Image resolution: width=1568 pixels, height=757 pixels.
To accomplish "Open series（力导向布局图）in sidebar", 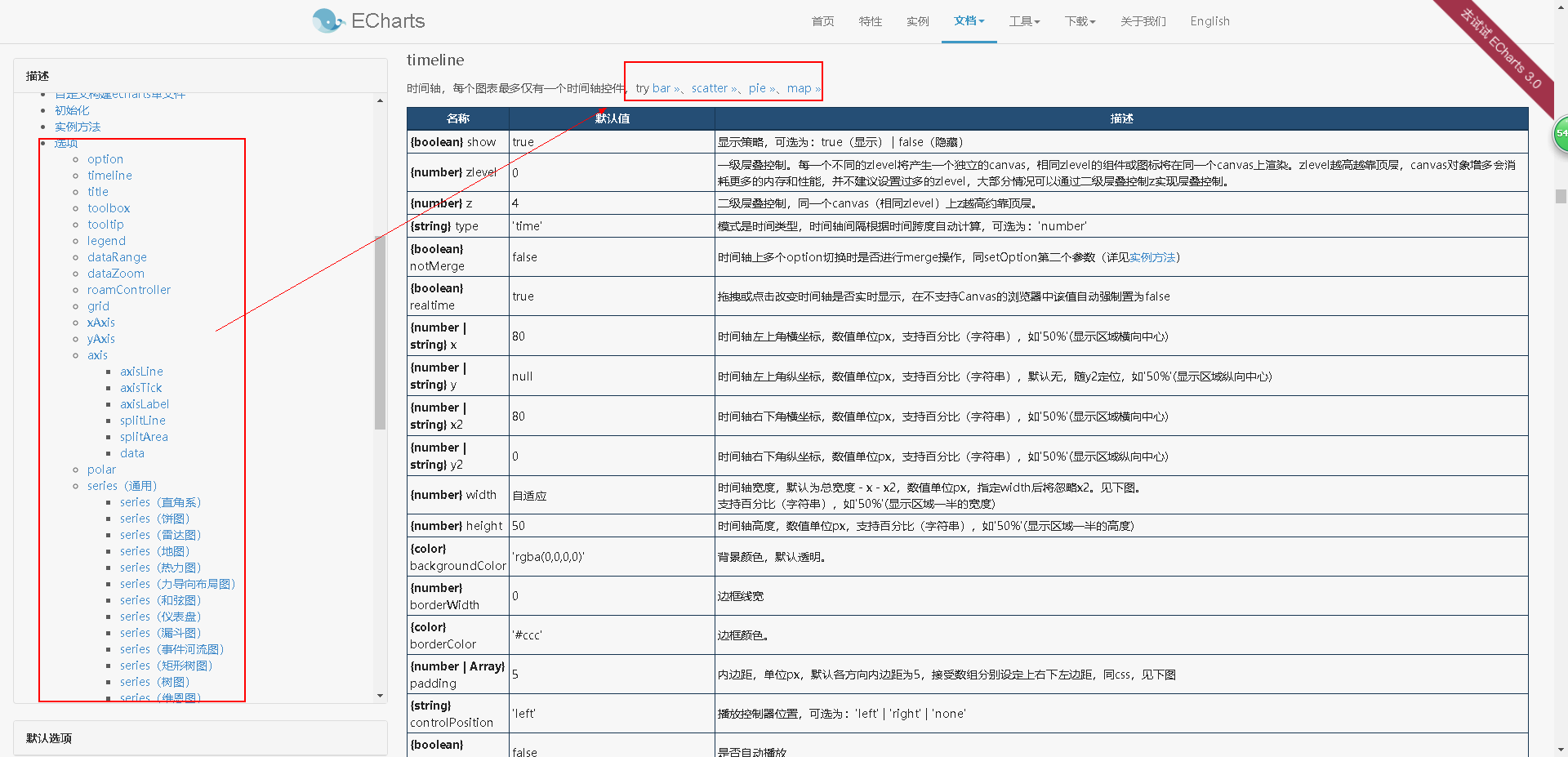I will point(177,584).
